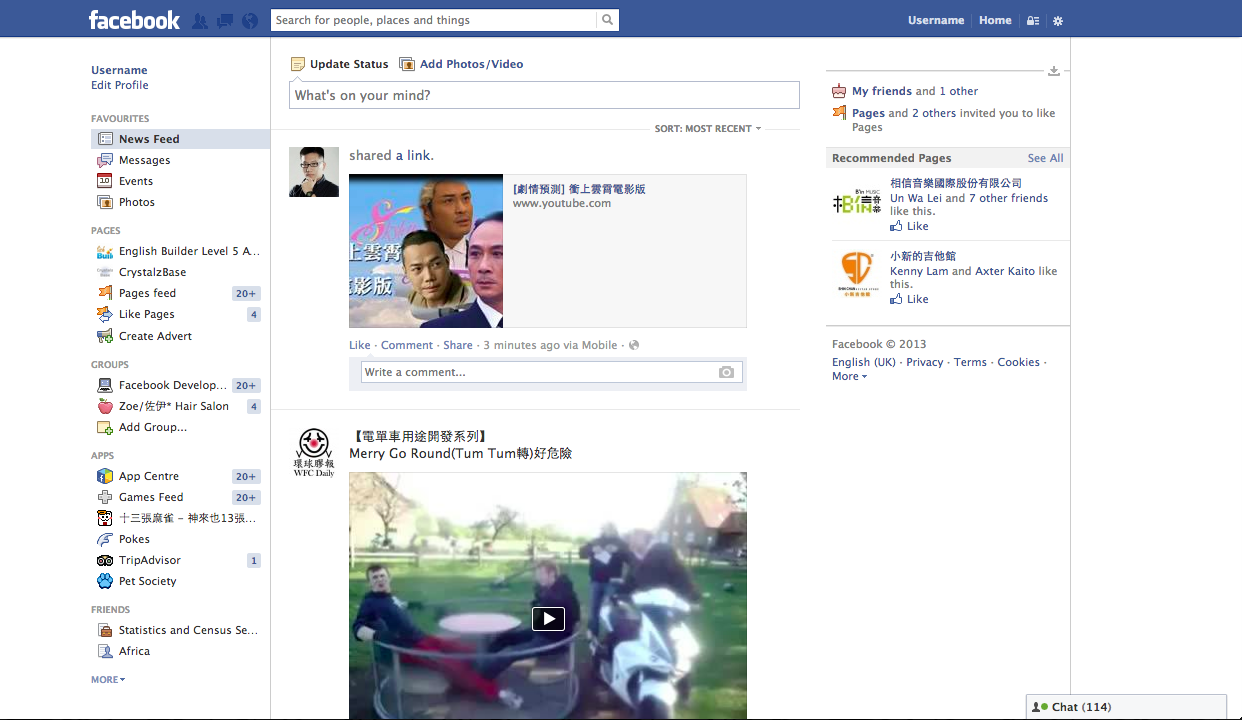
Task: Click Comment under the shared link post
Action: 407,345
